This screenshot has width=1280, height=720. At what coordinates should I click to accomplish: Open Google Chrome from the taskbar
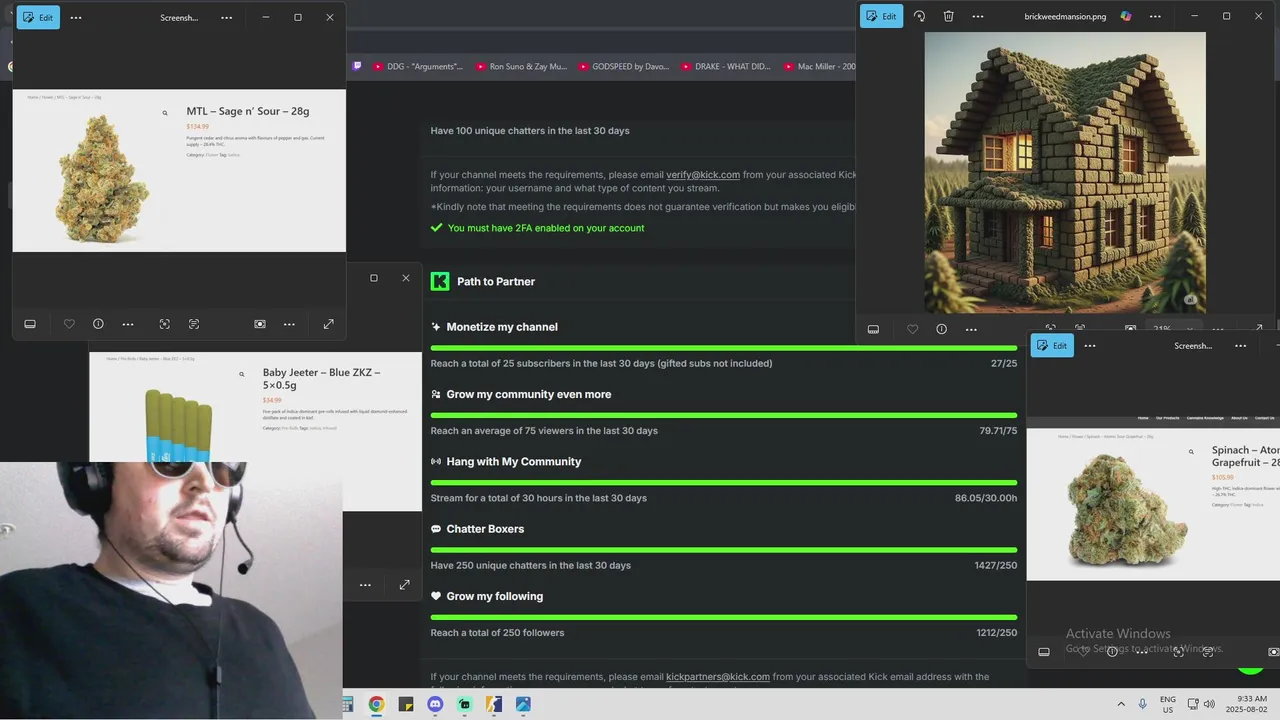coord(376,704)
